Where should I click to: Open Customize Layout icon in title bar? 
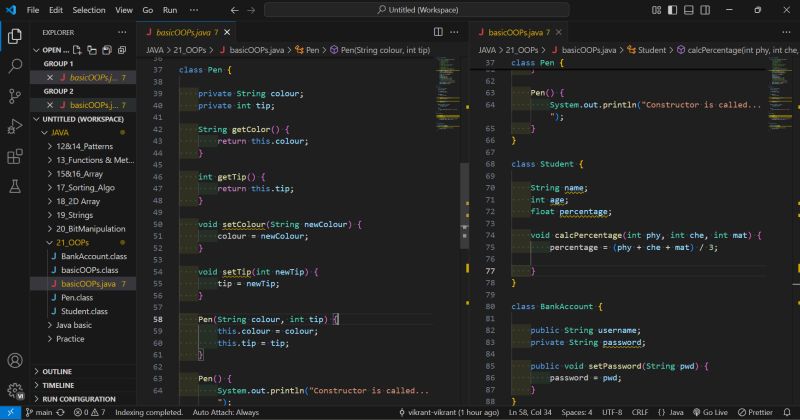pyautogui.click(x=657, y=10)
